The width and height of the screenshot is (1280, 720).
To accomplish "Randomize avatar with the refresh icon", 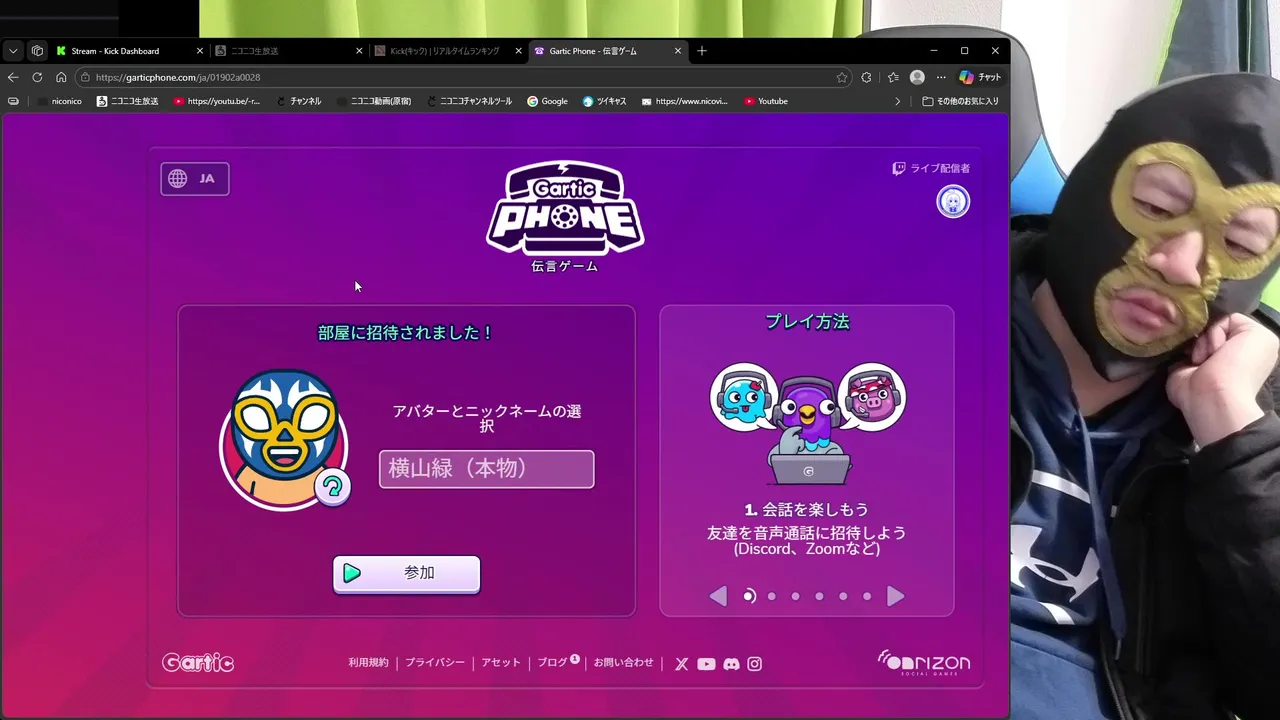I will pos(333,487).
